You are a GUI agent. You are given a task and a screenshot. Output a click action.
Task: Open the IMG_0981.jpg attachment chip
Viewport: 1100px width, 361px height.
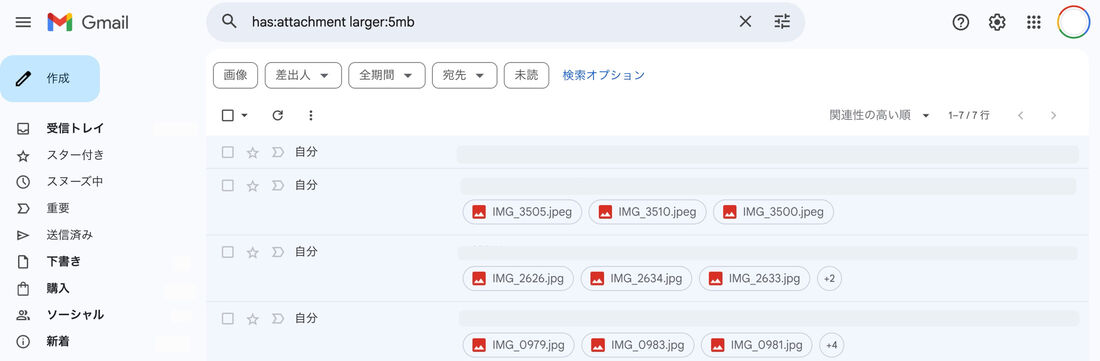756,345
